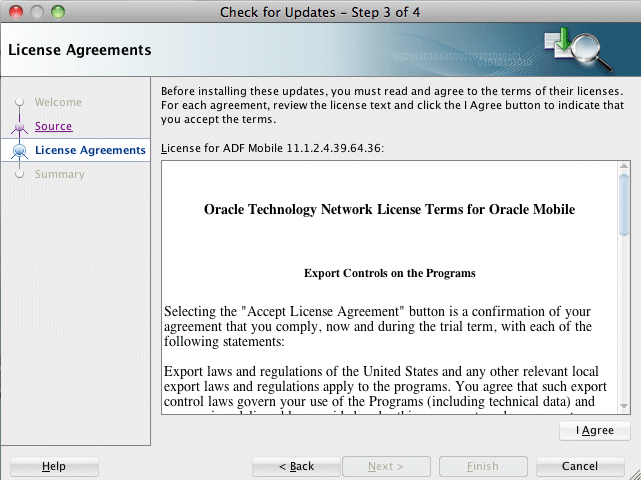Image resolution: width=641 pixels, height=480 pixels.
Task: Click the Export Controls on the Programs heading
Action: (x=390, y=273)
